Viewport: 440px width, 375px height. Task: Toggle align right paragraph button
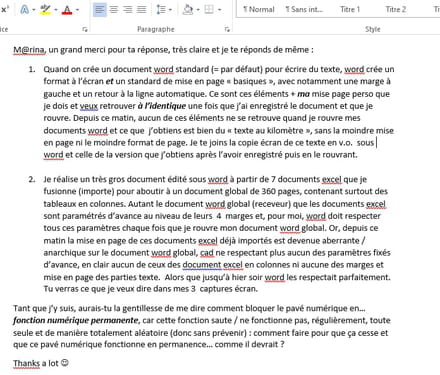click(x=128, y=9)
